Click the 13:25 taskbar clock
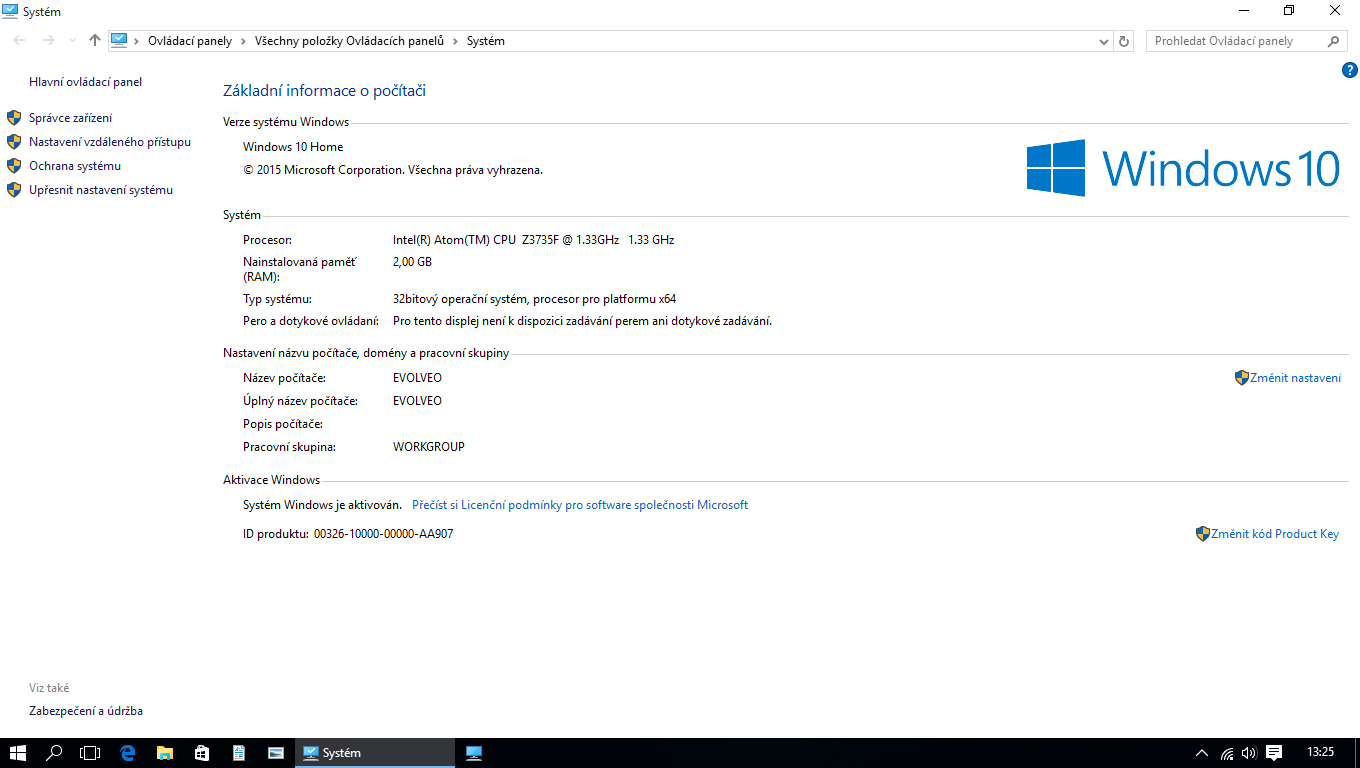Image resolution: width=1360 pixels, height=768 pixels. click(1321, 753)
